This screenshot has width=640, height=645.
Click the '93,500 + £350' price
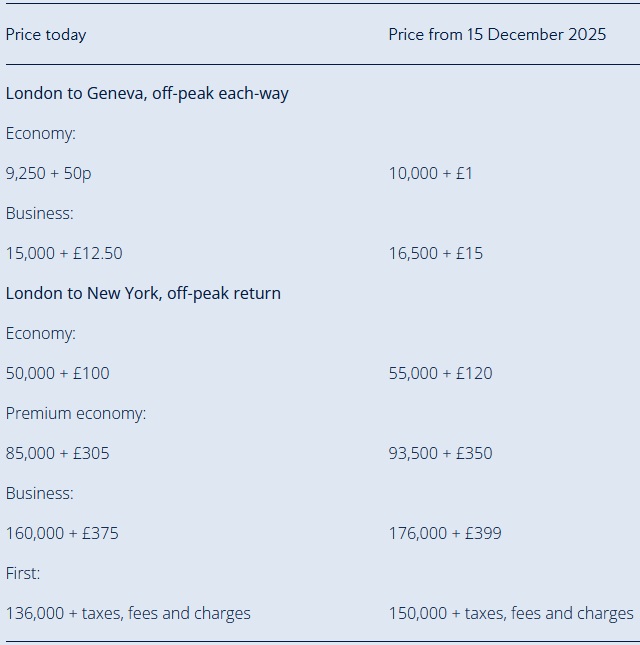click(441, 453)
